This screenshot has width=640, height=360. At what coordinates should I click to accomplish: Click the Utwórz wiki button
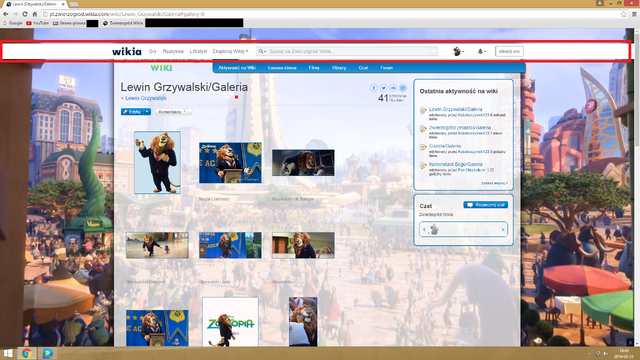(509, 51)
